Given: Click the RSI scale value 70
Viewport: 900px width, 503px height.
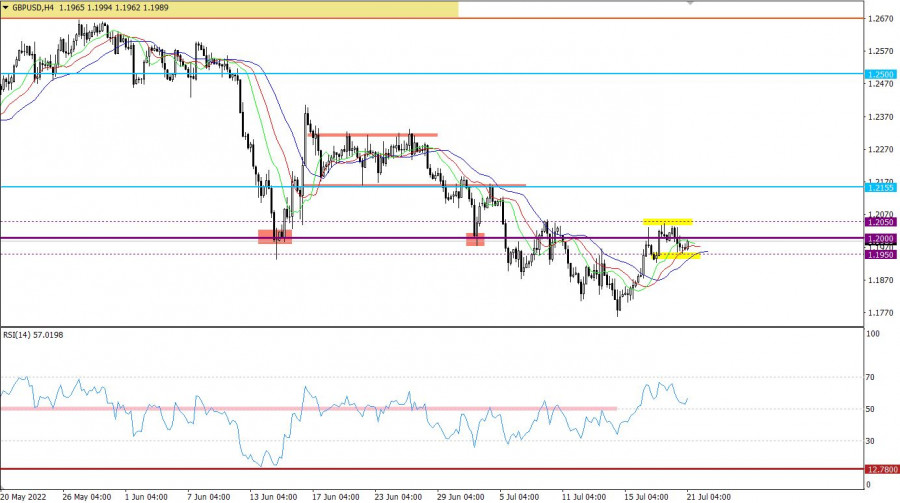Looking at the screenshot, I should click(870, 377).
